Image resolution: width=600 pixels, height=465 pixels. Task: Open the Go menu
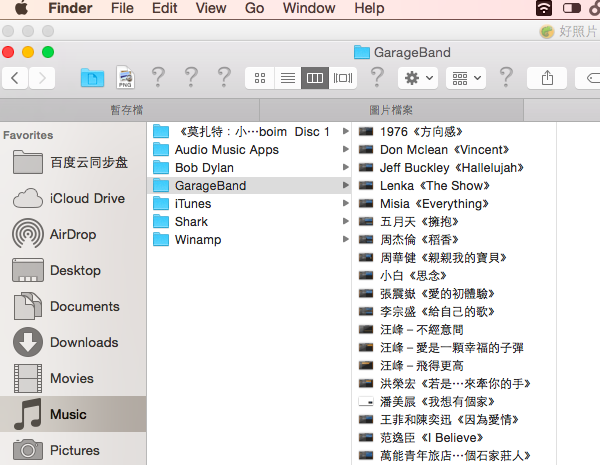pos(254,8)
